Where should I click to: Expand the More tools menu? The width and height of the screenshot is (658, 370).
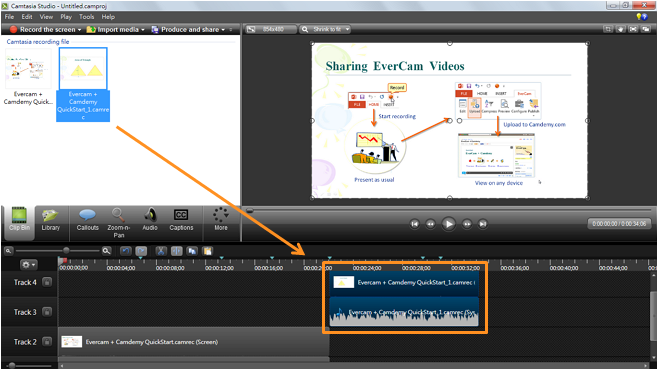221,219
